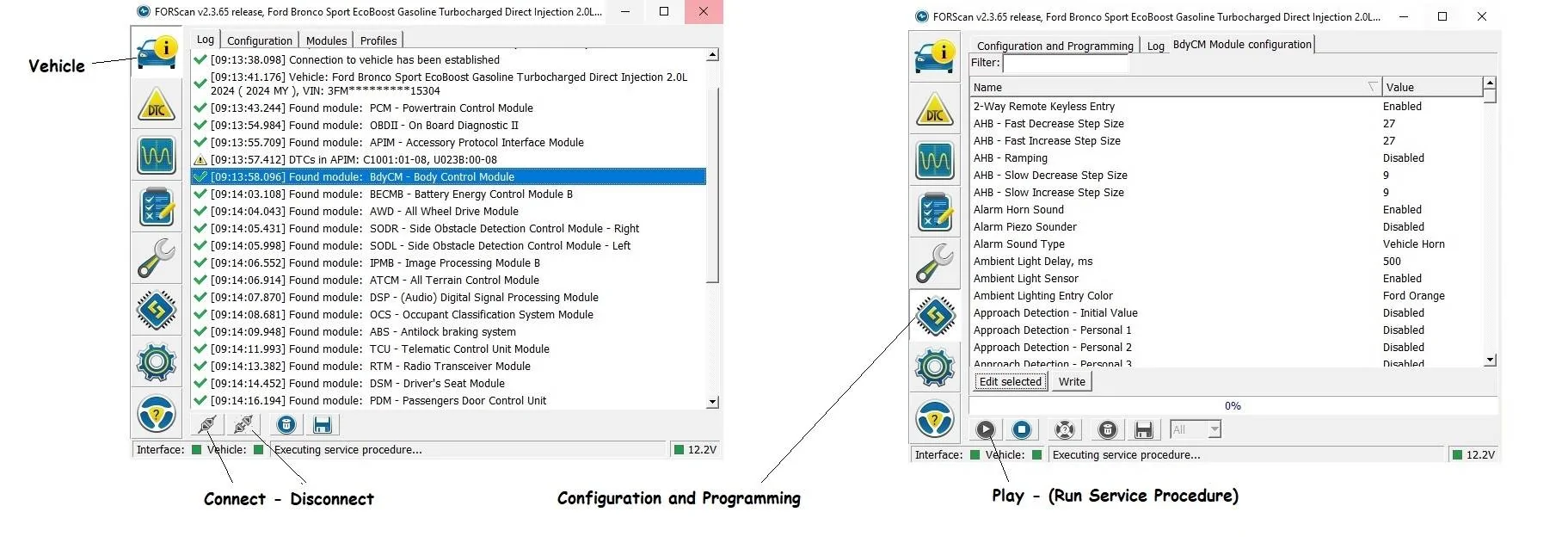Click the steering wheel help icon in right window

coord(934,420)
